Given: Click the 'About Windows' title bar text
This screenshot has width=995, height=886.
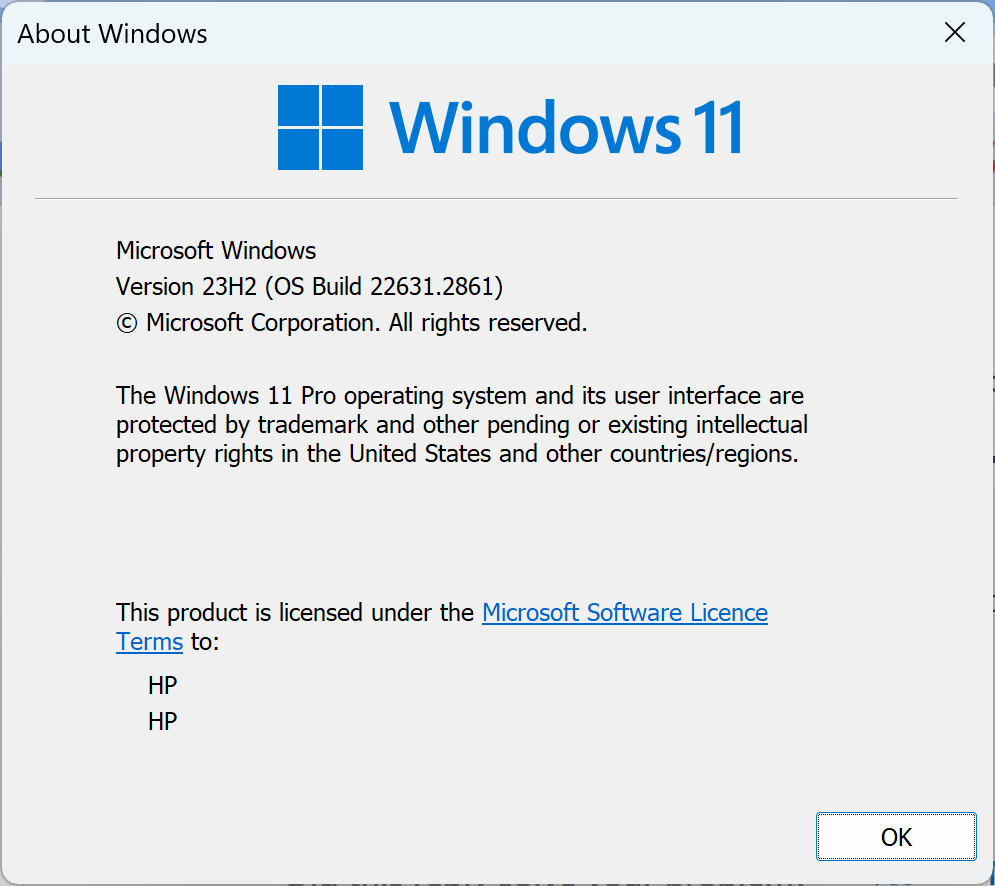Looking at the screenshot, I should pos(112,34).
